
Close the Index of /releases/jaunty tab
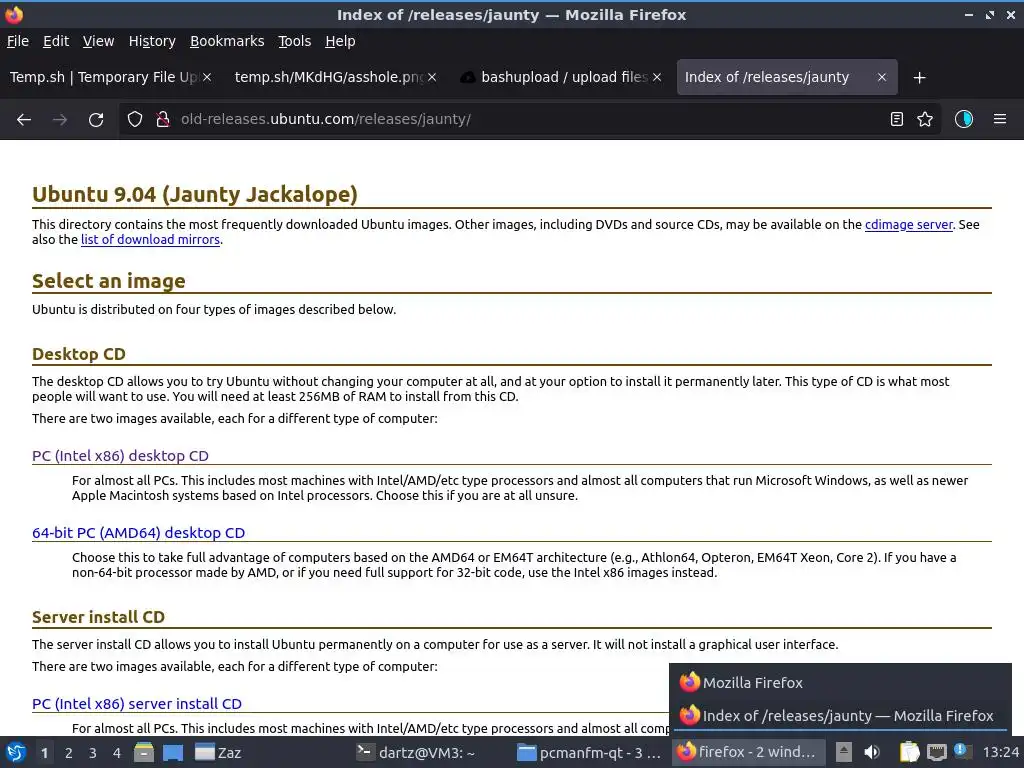[x=882, y=77]
